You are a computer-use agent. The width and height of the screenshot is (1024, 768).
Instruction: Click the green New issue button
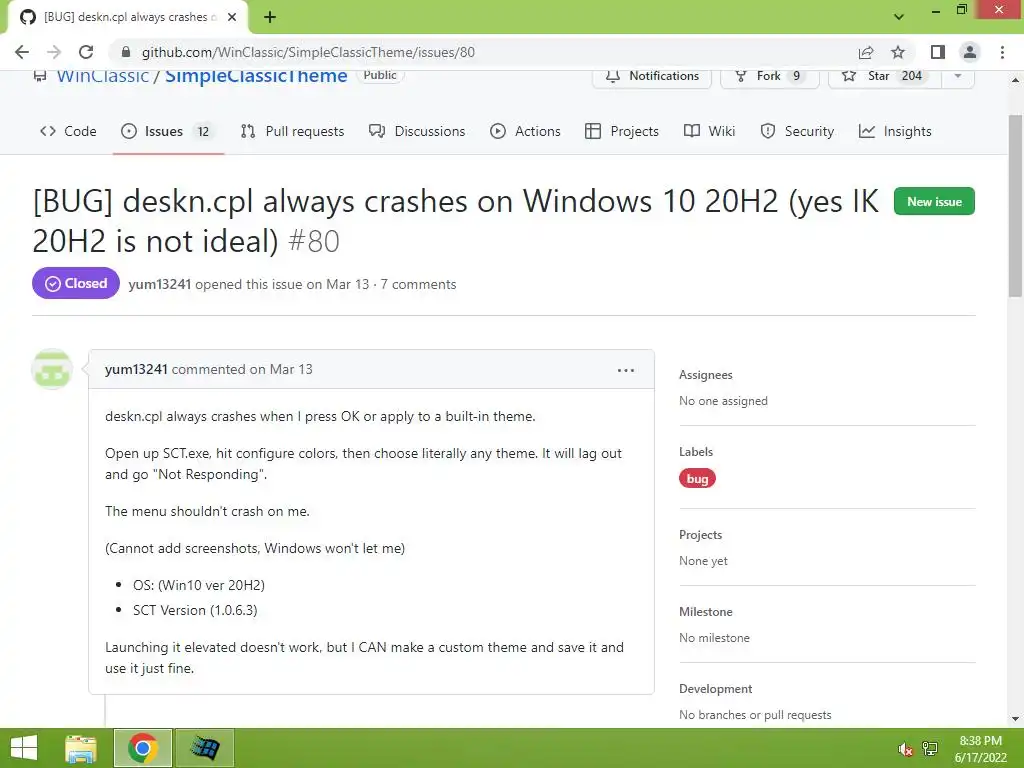934,202
